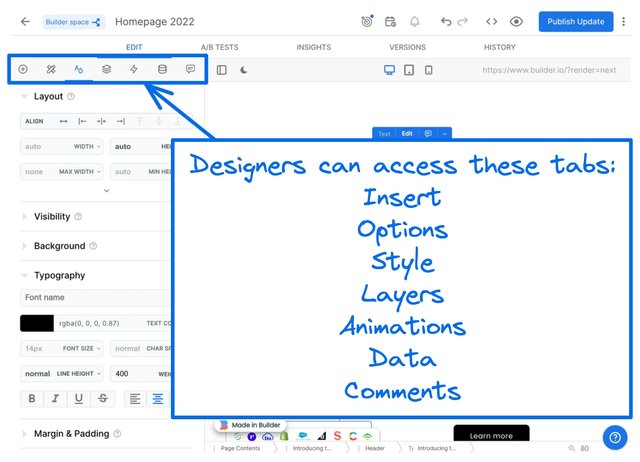Toggle underline formatting
The width and height of the screenshot is (640, 462).
(79, 399)
